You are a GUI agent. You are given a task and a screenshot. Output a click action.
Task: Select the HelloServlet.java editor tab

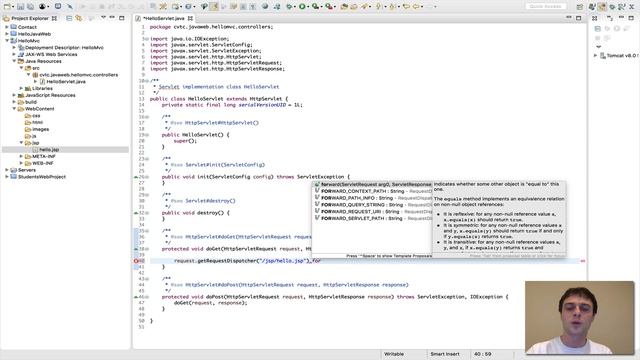pos(164,18)
